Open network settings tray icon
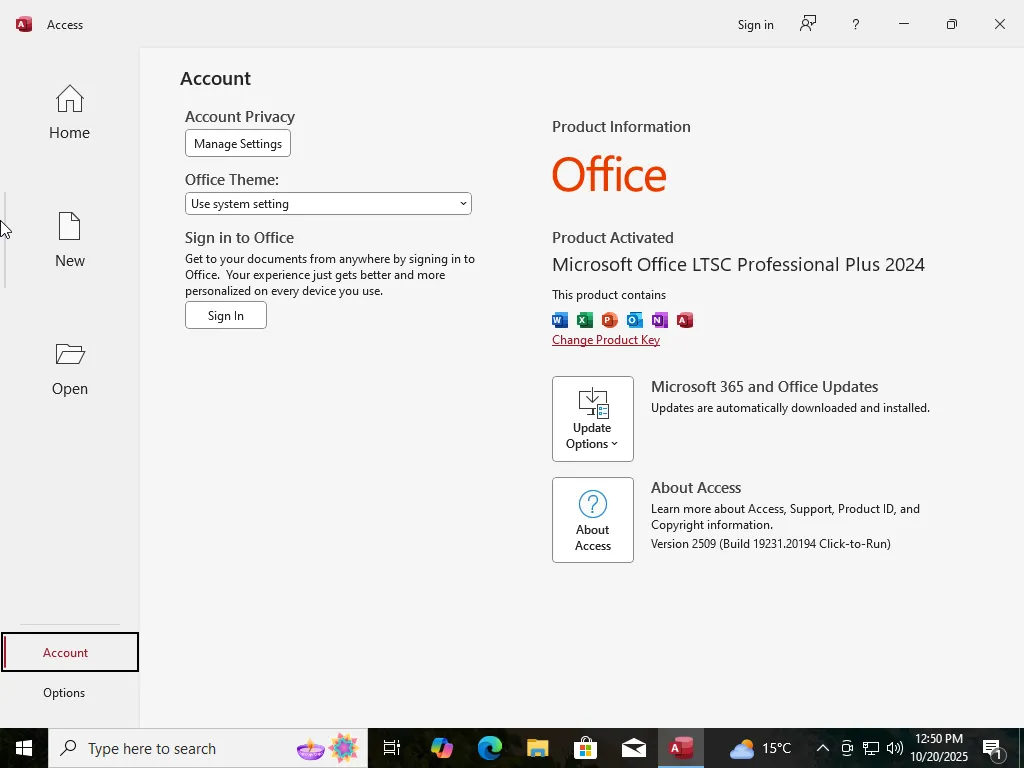The height and width of the screenshot is (768, 1024). pyautogui.click(x=871, y=748)
